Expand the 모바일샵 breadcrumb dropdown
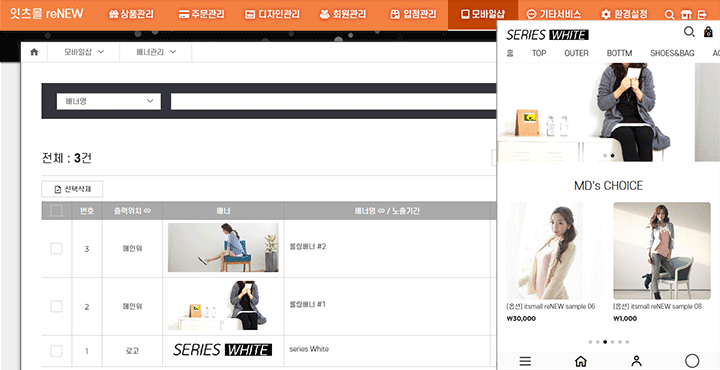This screenshot has height=370, width=720. click(84, 52)
